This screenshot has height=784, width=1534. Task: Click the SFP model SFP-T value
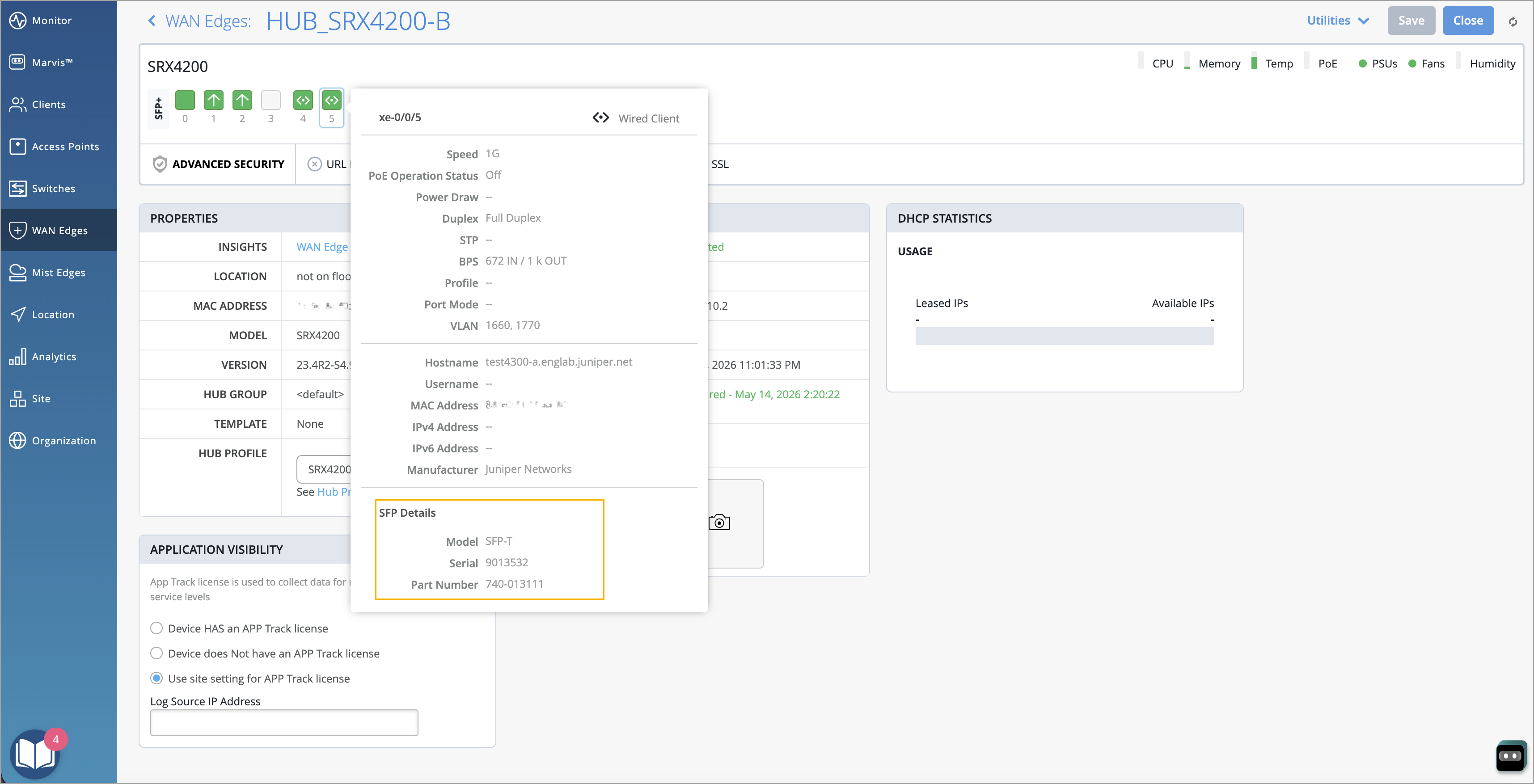499,541
